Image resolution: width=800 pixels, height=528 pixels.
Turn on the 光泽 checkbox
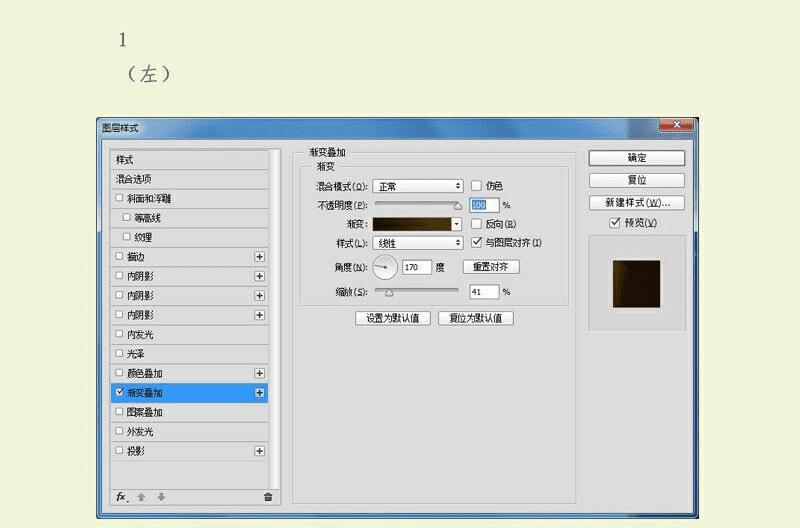[x=119, y=354]
